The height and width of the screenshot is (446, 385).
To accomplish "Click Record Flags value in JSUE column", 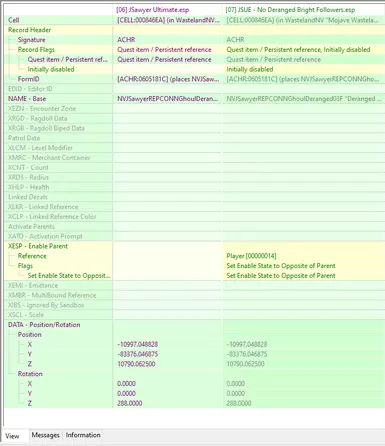I will tap(298, 50).
